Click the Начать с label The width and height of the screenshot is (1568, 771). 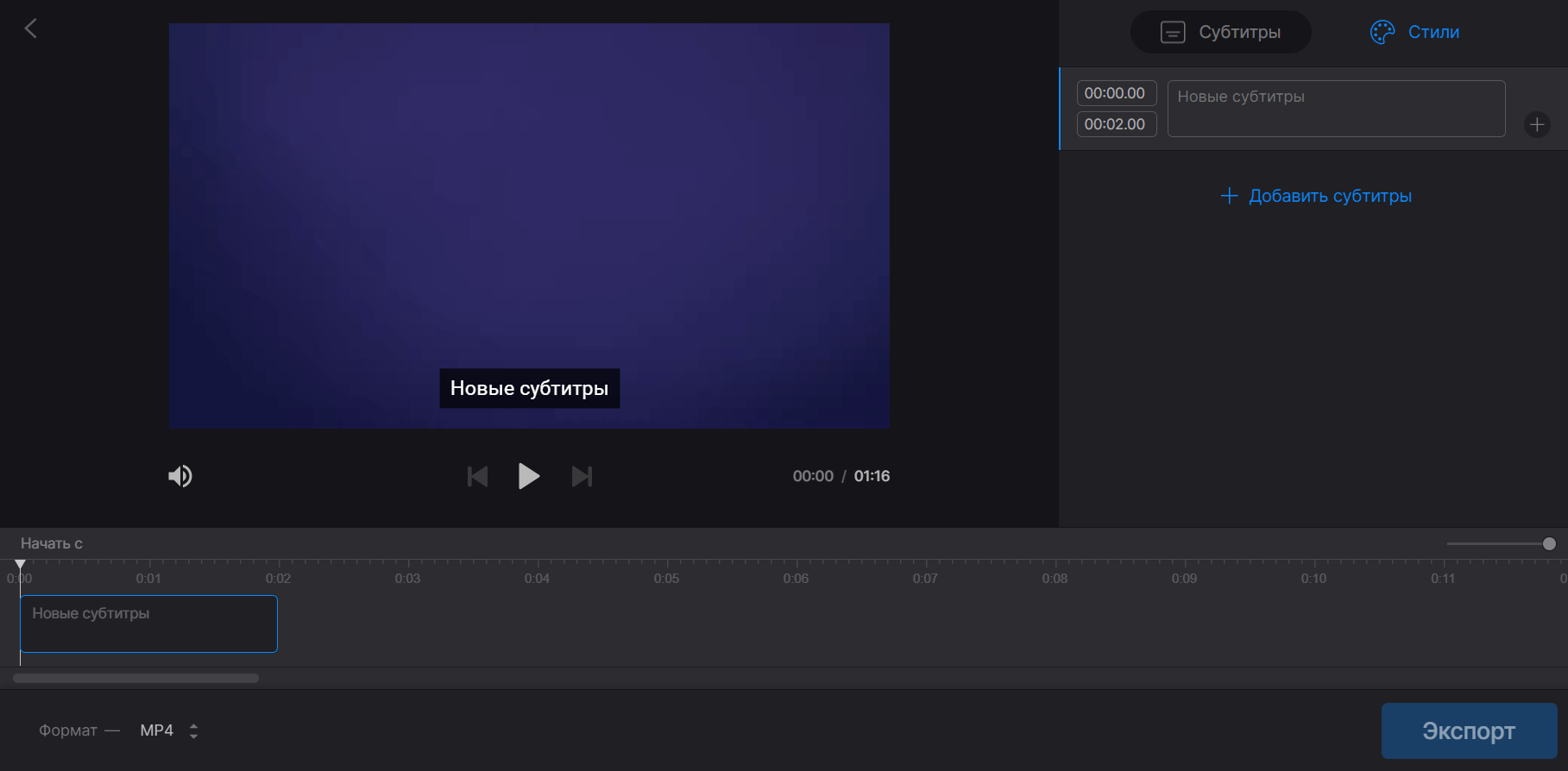point(52,543)
